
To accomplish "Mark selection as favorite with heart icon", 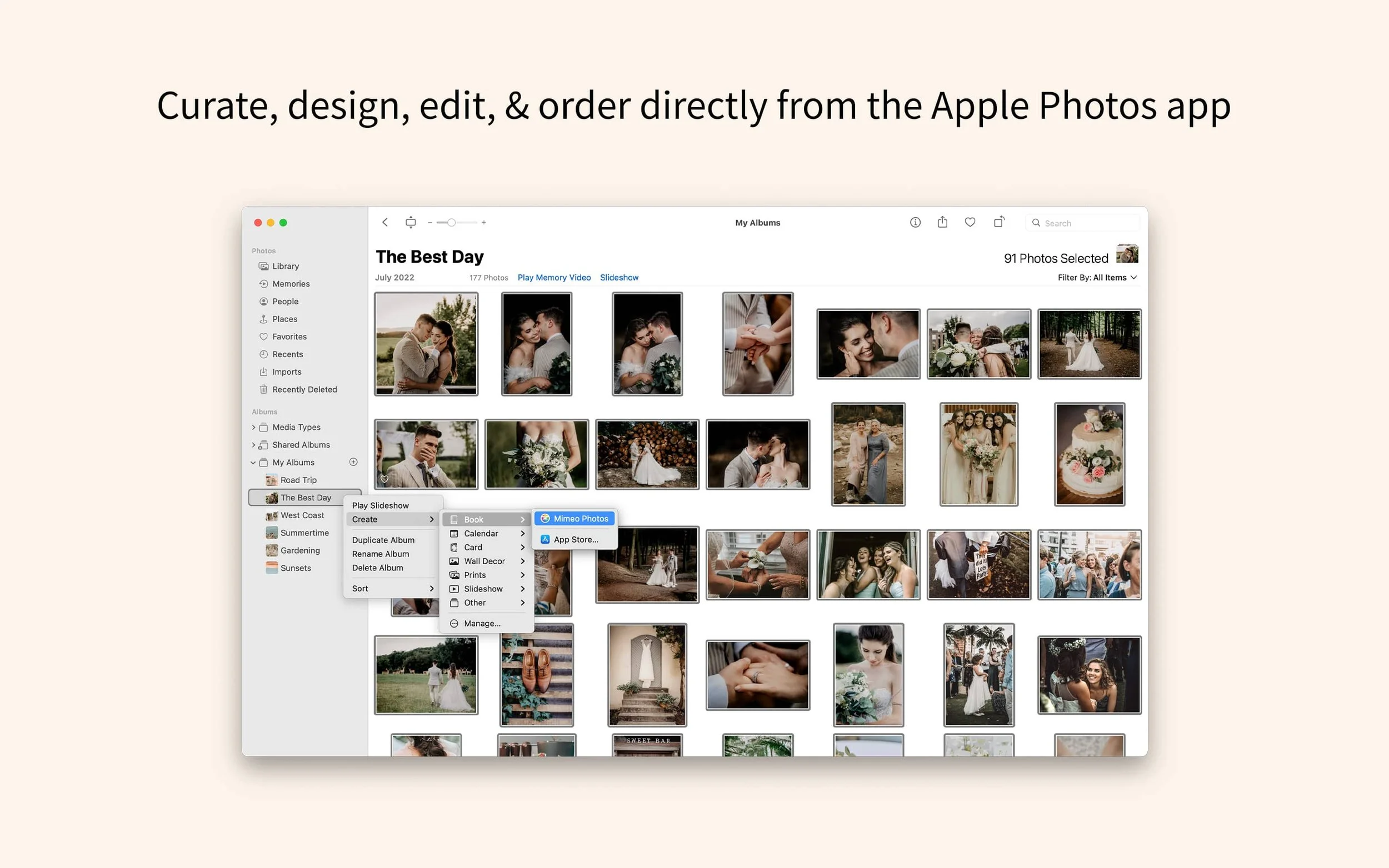I will tap(970, 222).
